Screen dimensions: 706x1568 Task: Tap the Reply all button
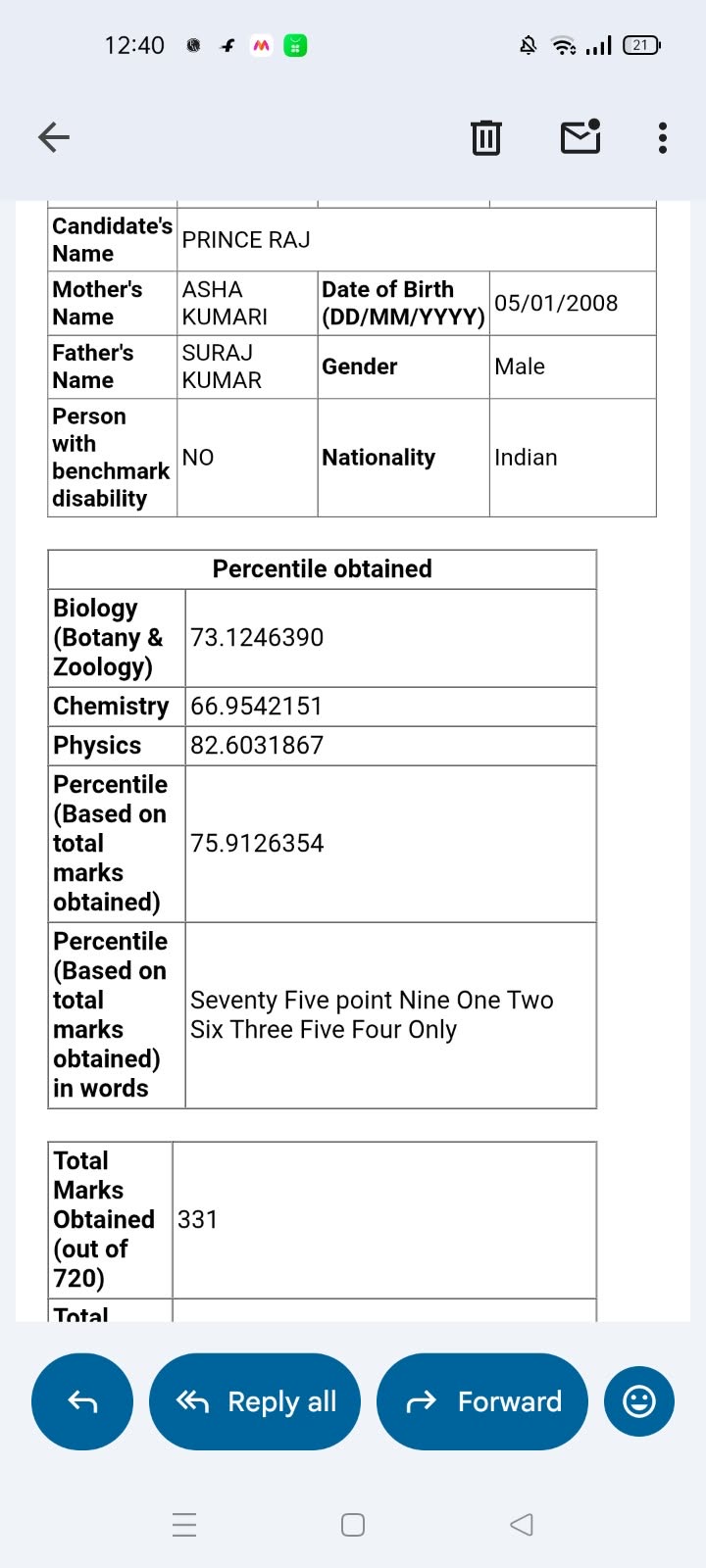pos(255,1401)
